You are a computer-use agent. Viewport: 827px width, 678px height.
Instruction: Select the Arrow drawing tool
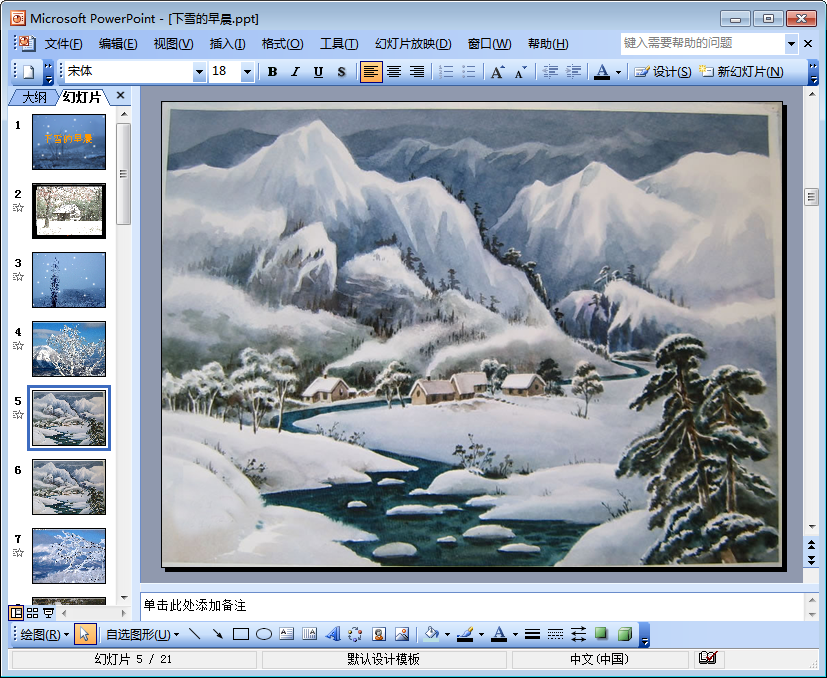[217, 634]
